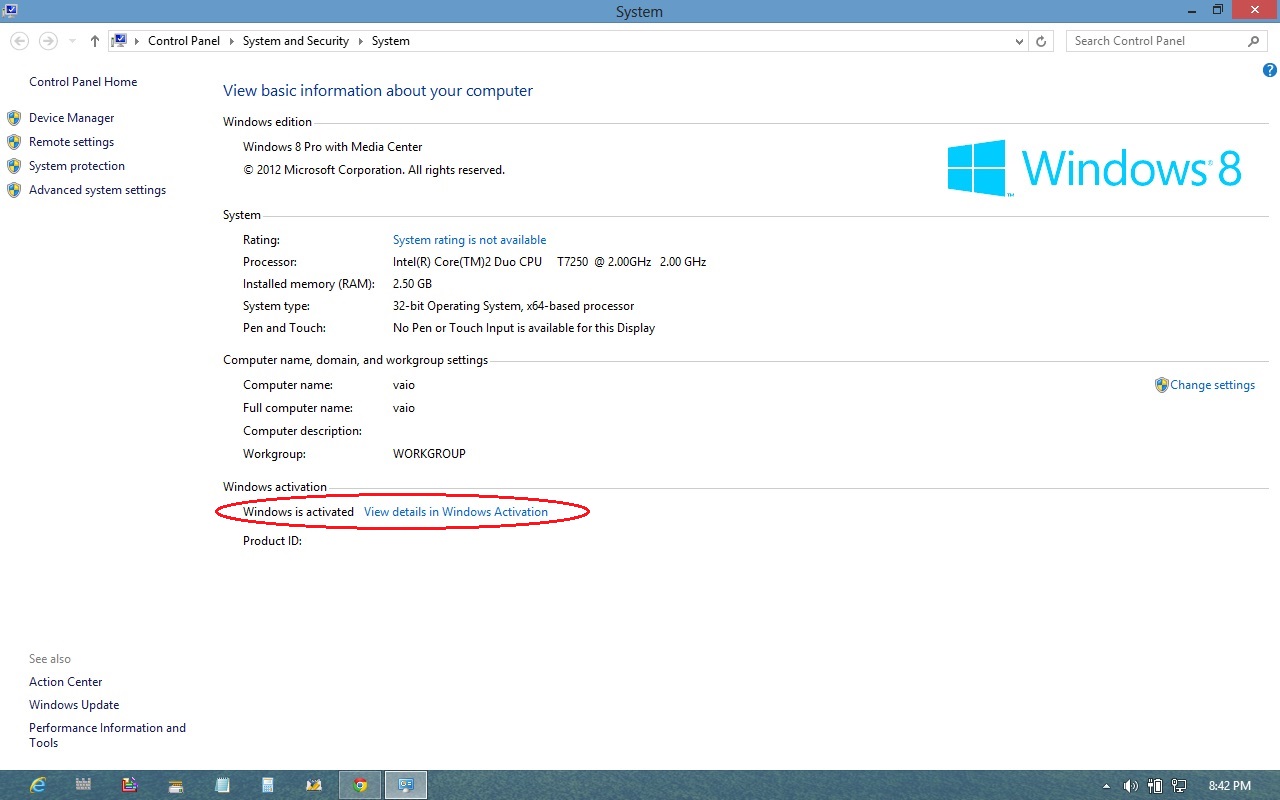Open Notepad from the taskbar
The image size is (1280, 800).
click(x=222, y=785)
